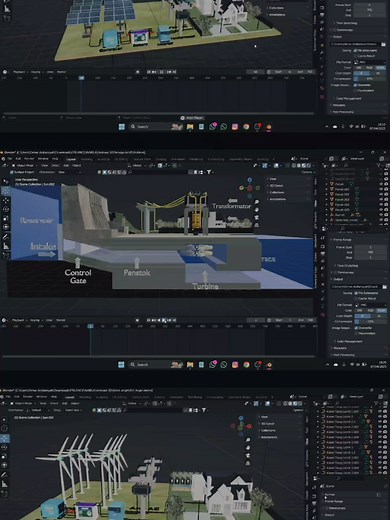Toggle Overwrite checkbox in top window
390x520 pixels.
(355, 85)
